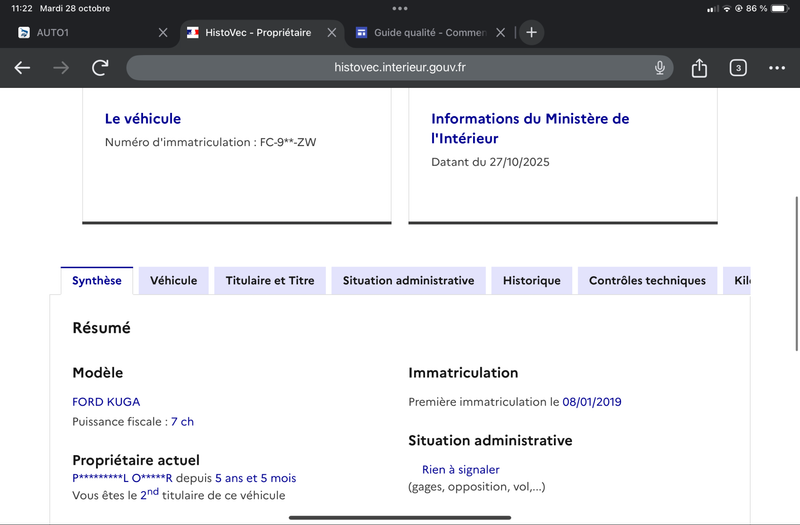This screenshot has width=800, height=525.
Task: Tap the three dots multitasking control at top
Action: click(x=400, y=8)
